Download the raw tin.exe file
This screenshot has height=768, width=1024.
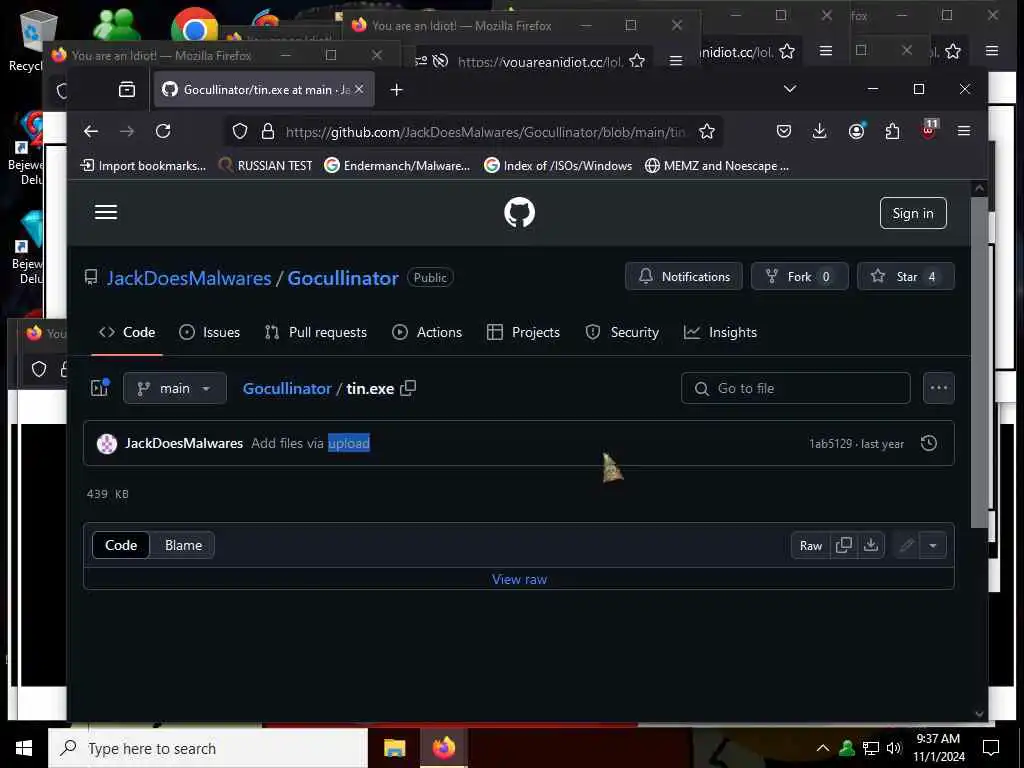[871, 545]
